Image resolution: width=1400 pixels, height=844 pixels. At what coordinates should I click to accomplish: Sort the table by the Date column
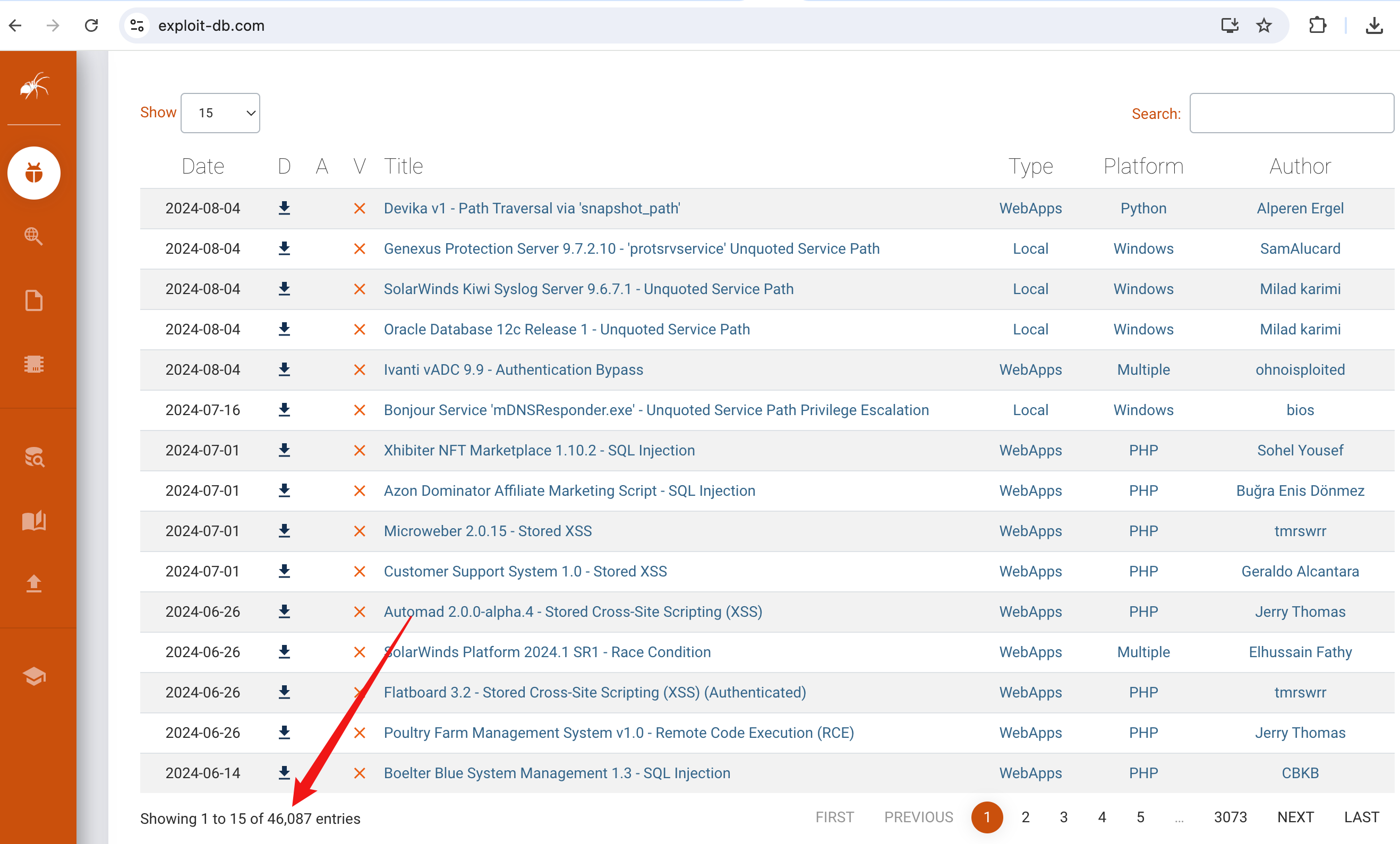(x=203, y=167)
